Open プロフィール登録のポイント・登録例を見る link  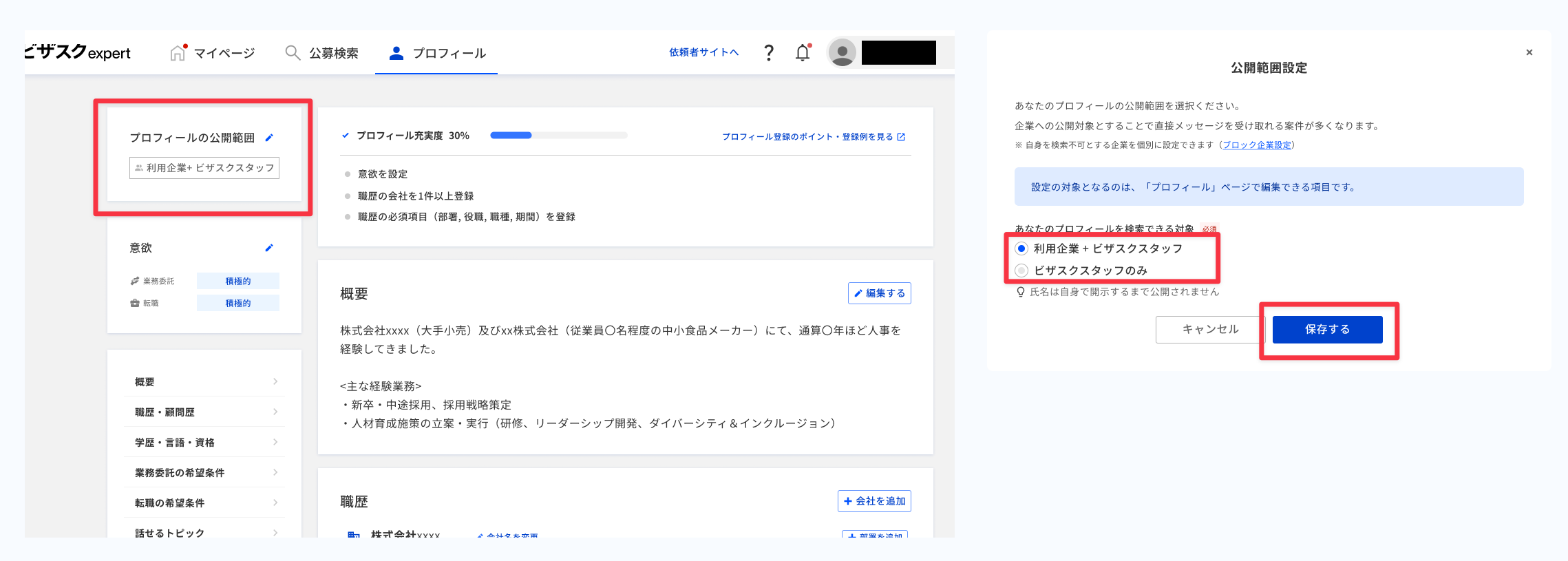(x=813, y=137)
